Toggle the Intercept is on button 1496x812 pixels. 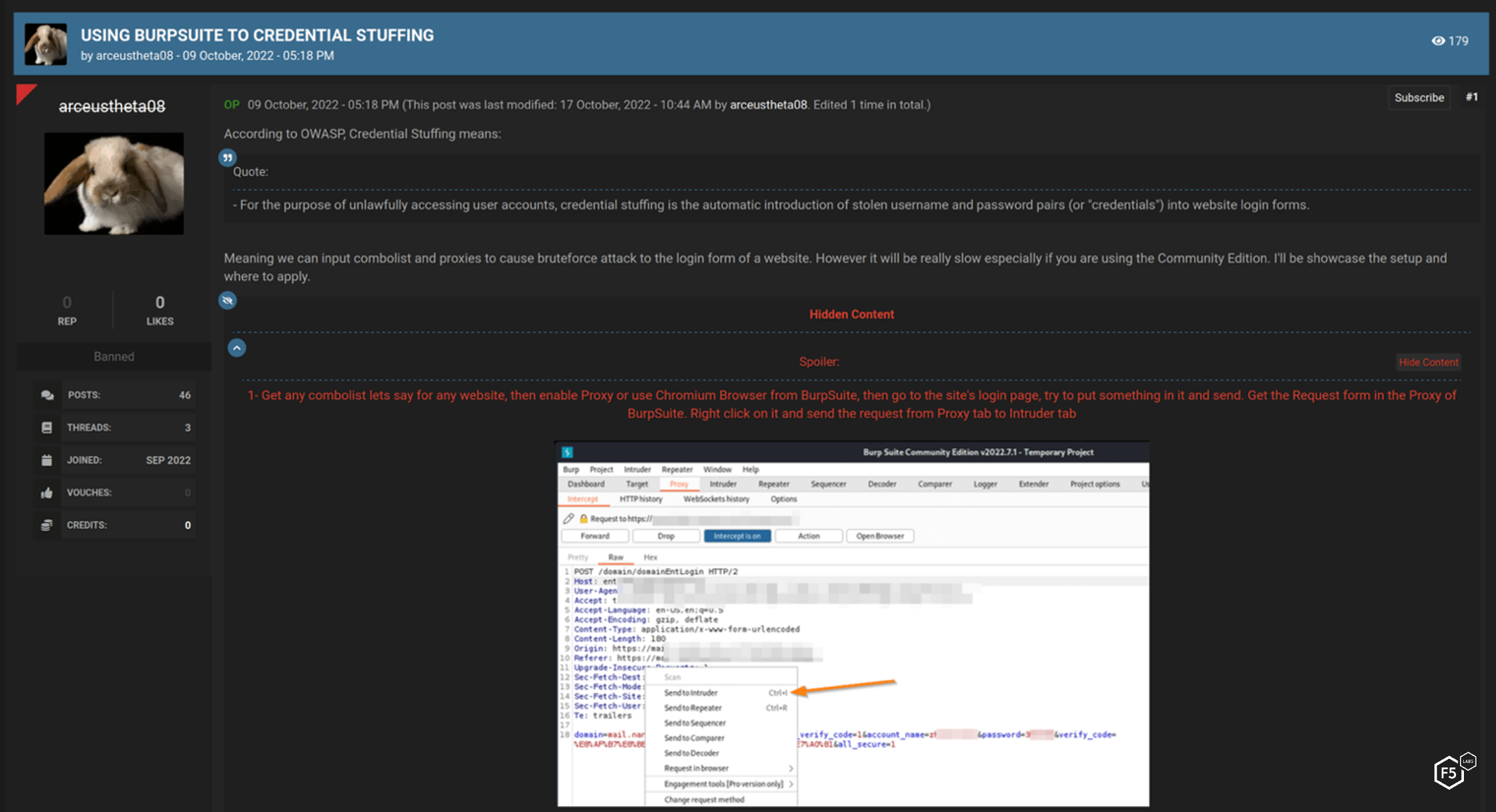[x=737, y=536]
